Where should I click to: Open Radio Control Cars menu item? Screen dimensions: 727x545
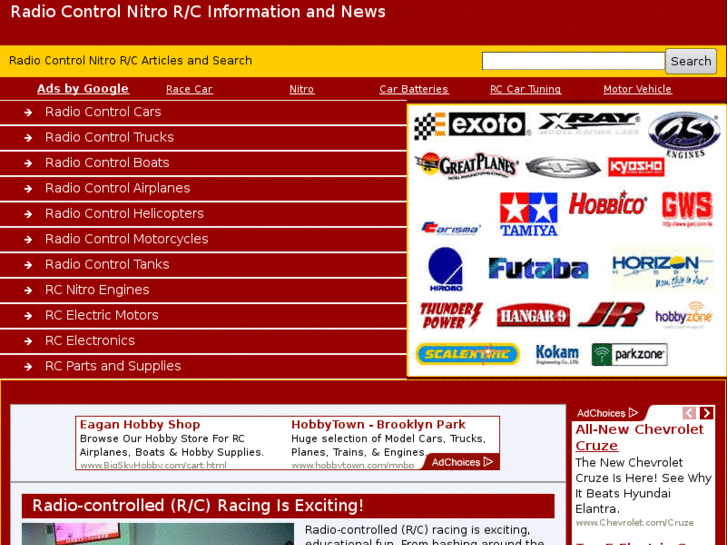(203, 112)
